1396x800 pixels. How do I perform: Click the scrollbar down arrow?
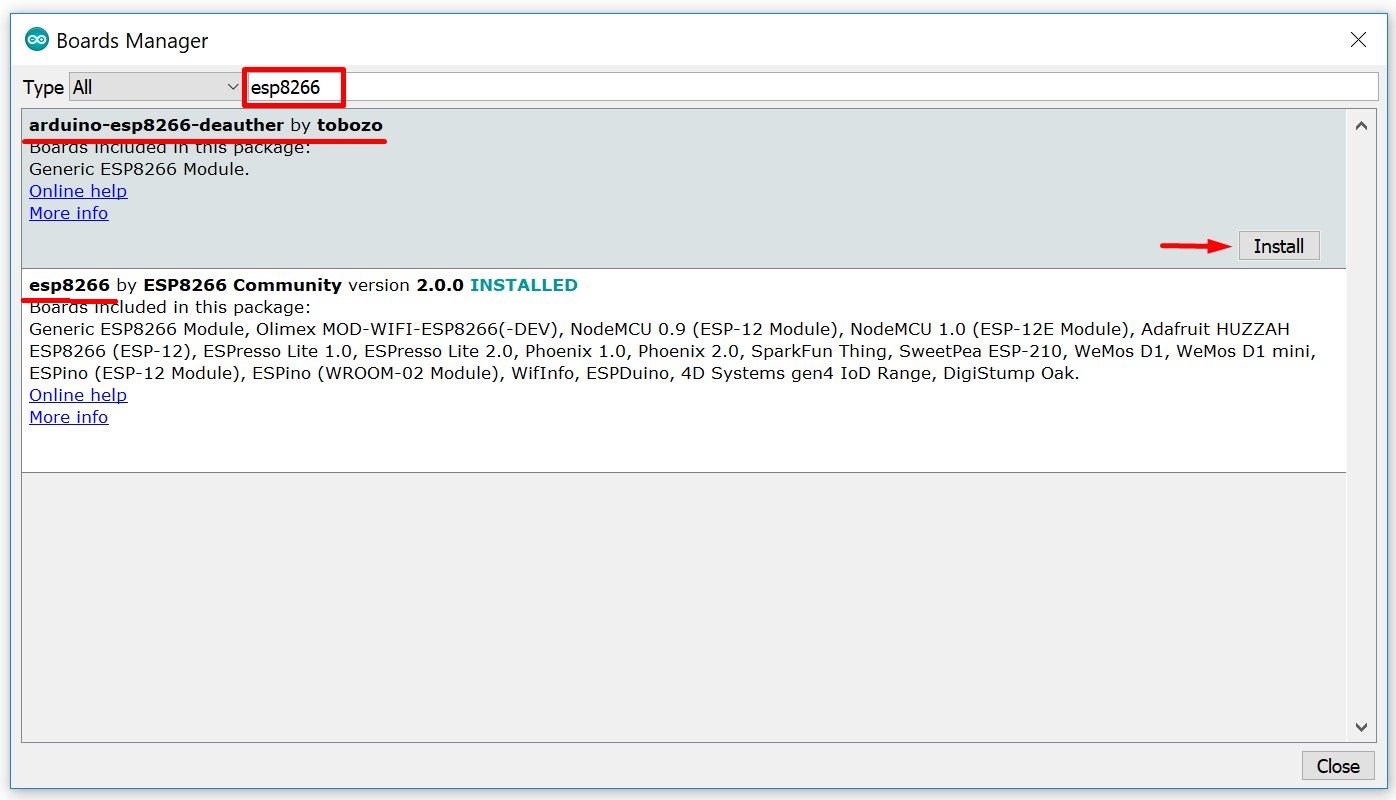click(1360, 727)
